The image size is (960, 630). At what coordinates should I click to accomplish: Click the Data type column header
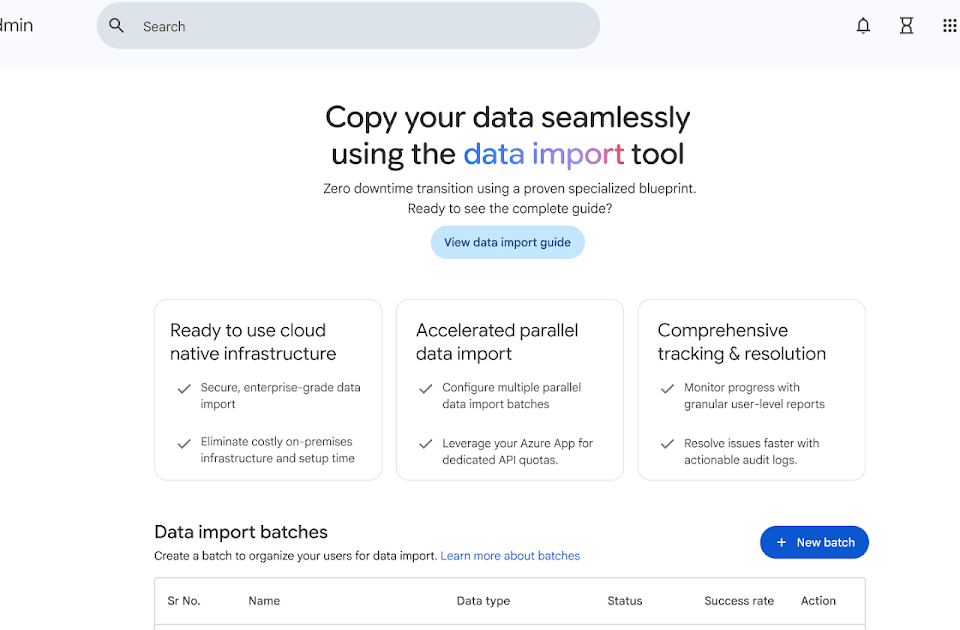[483, 601]
